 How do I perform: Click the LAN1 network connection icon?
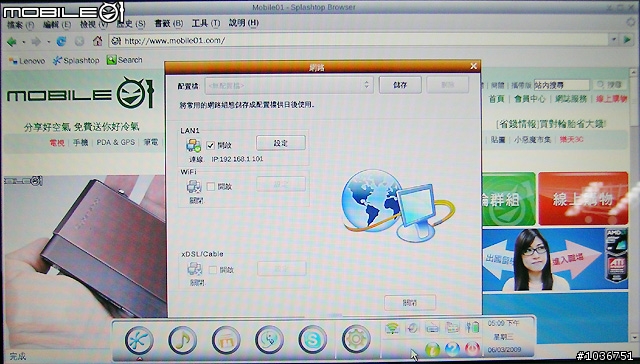click(x=193, y=145)
